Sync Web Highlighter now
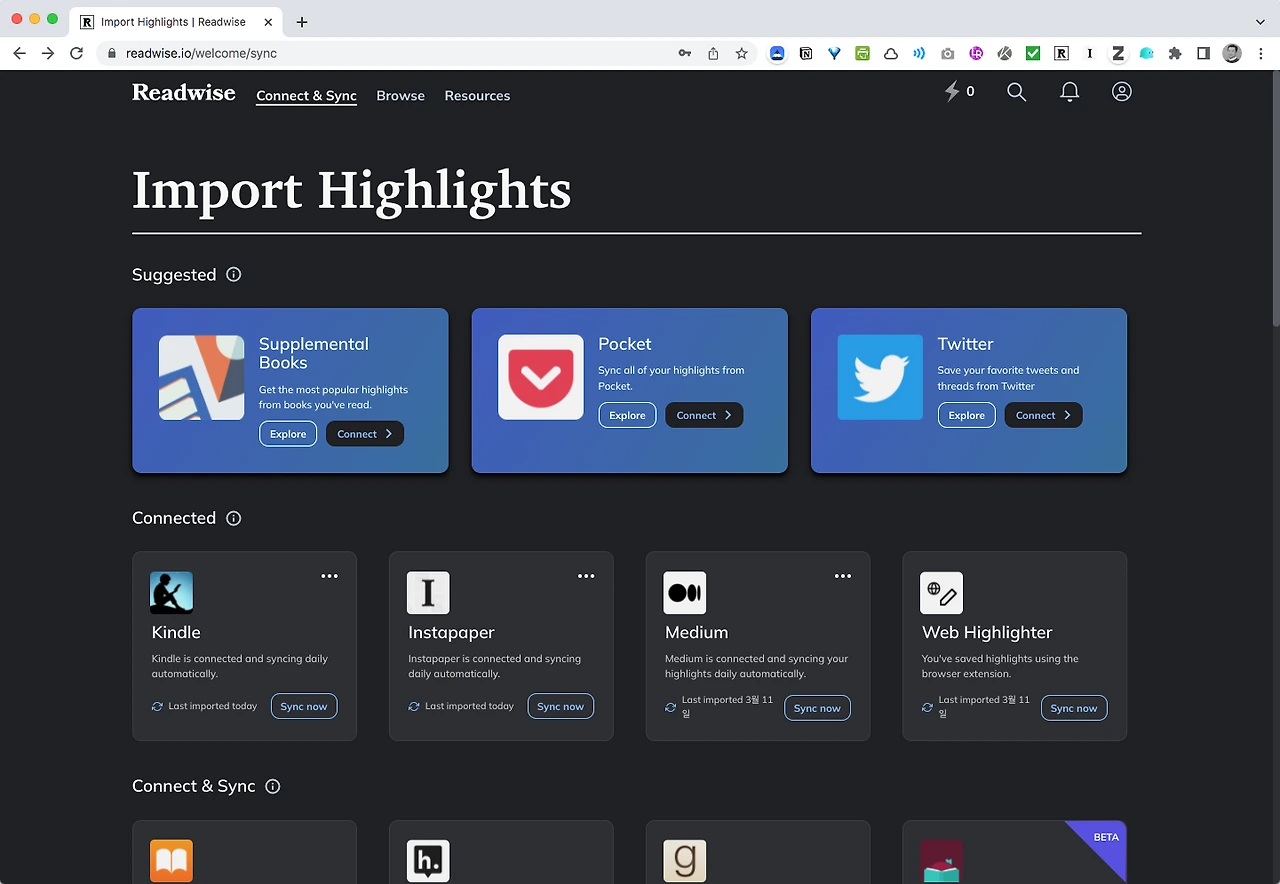1280x884 pixels. [x=1074, y=708]
